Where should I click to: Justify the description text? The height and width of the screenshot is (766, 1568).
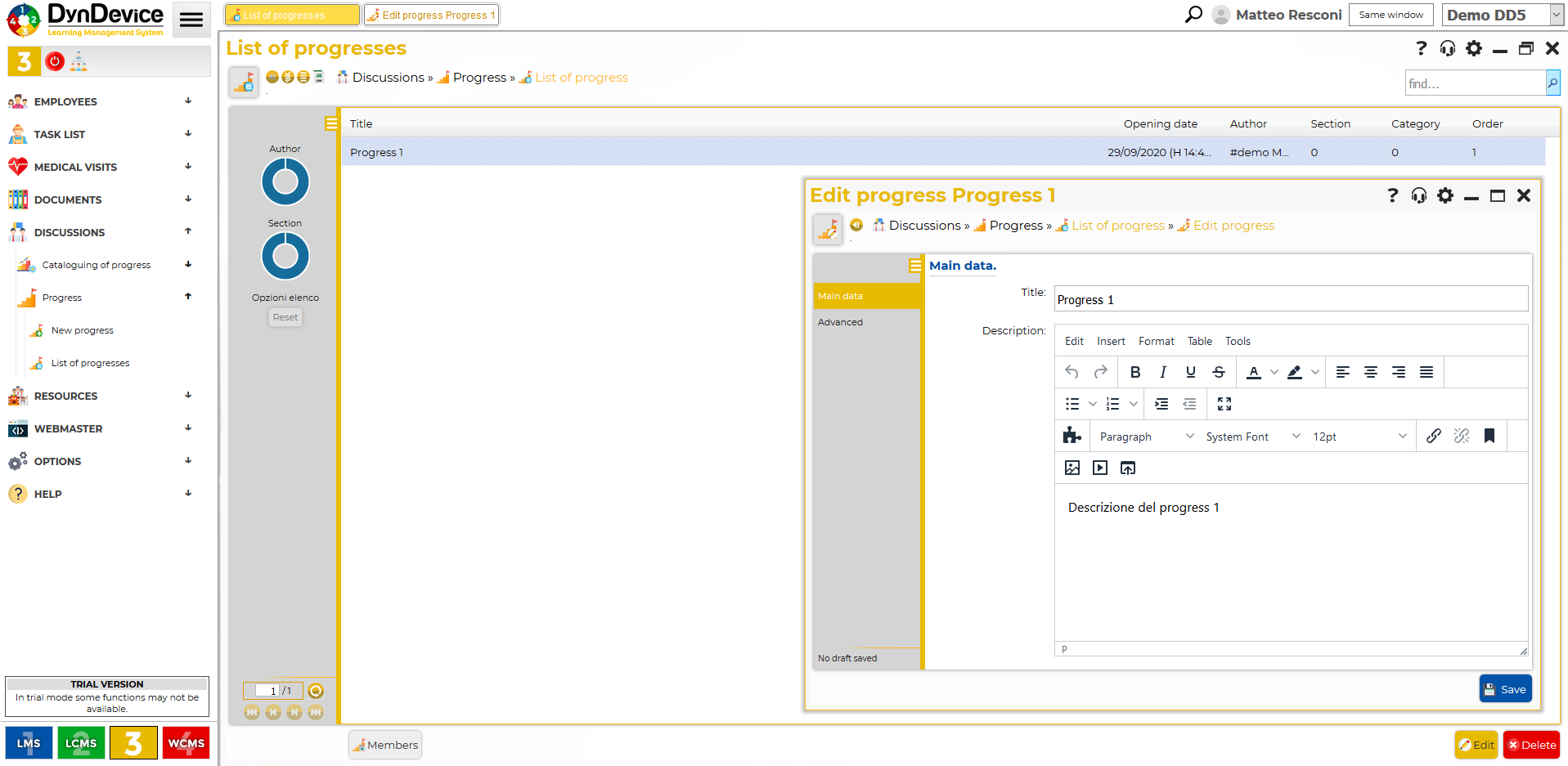tap(1426, 372)
